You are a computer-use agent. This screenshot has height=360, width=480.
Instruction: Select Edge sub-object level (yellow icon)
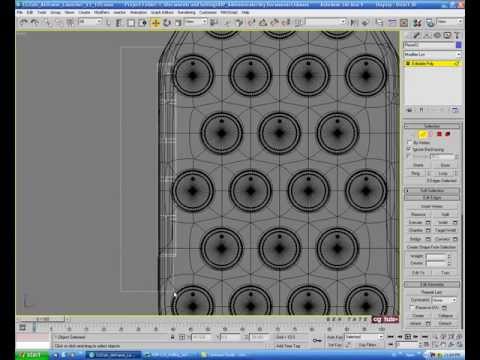(423, 134)
